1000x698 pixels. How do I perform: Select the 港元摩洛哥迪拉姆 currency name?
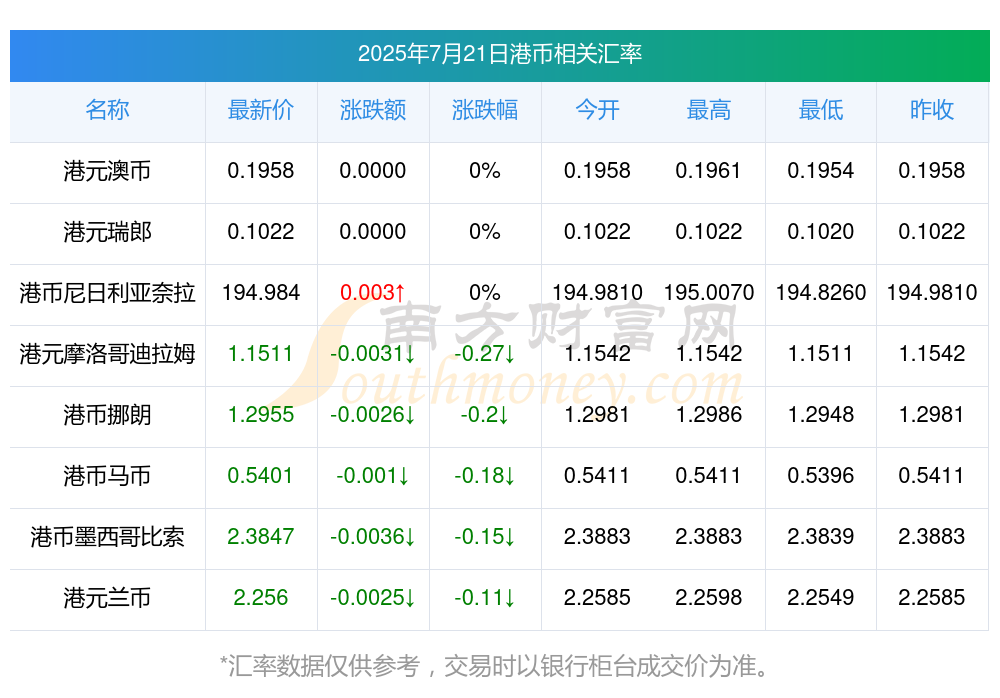coord(107,354)
